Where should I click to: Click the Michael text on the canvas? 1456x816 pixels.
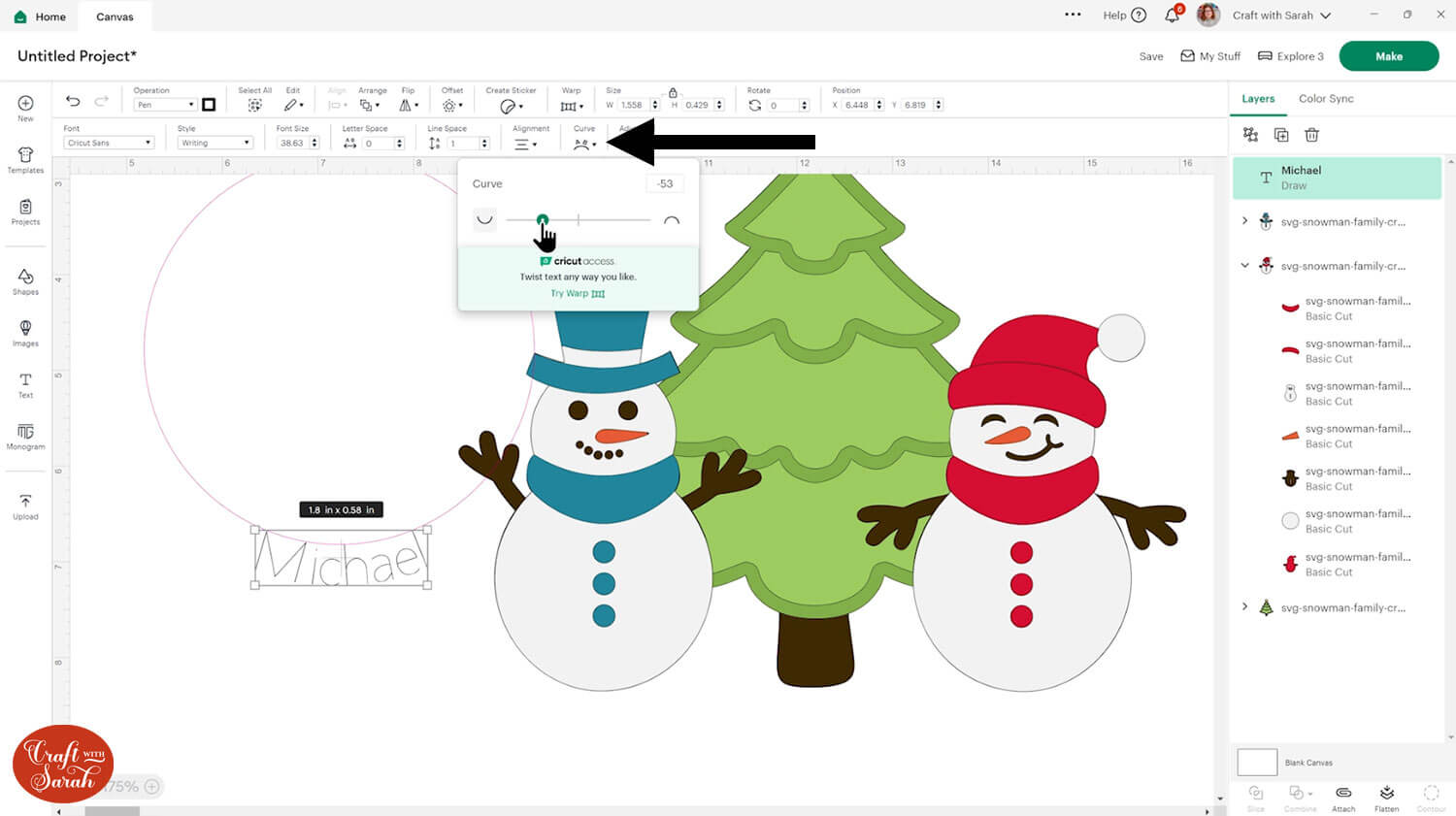[x=342, y=559]
